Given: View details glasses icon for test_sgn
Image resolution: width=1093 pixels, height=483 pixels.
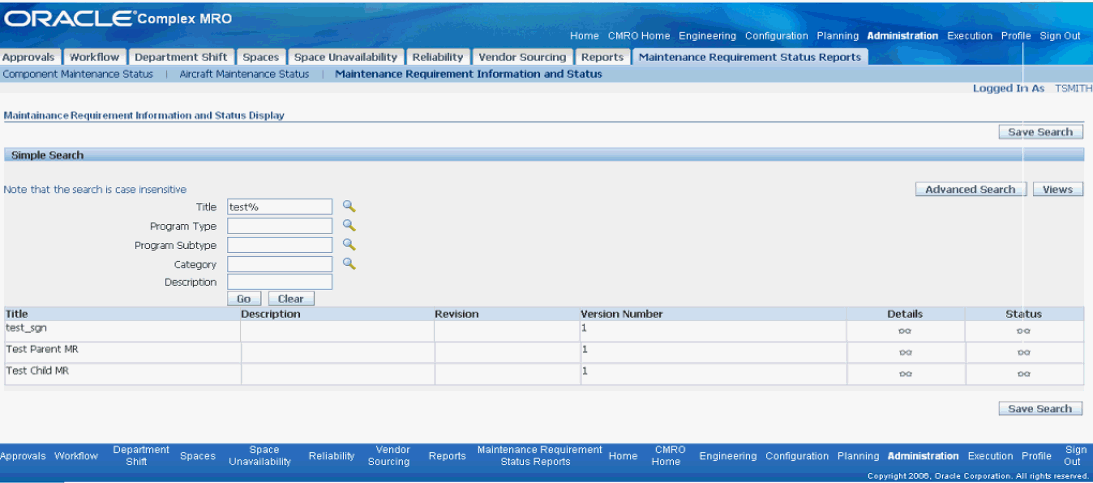Looking at the screenshot, I should (905, 331).
